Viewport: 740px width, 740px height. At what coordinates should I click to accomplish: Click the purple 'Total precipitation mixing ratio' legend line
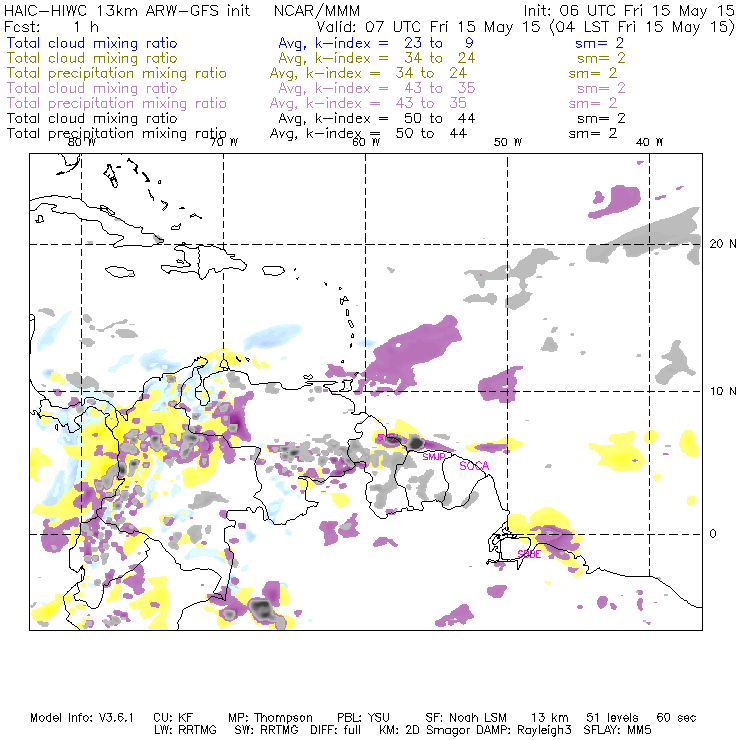tap(117, 103)
